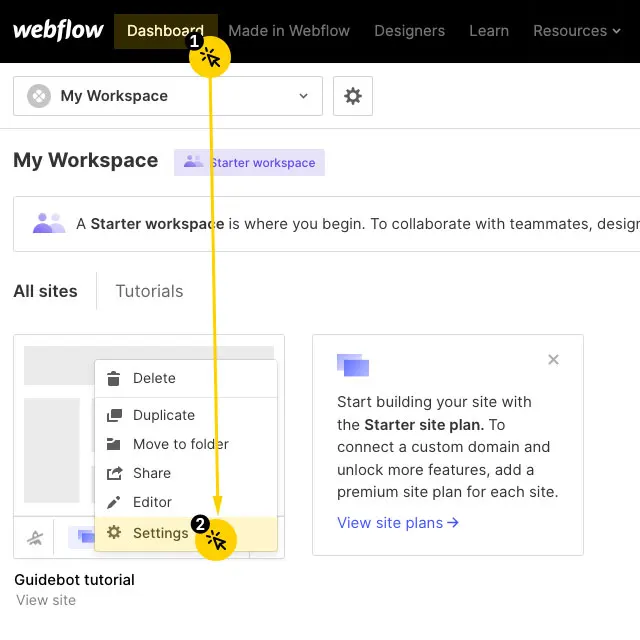Click the My Workspace avatar icon
The width and height of the screenshot is (640, 640).
click(38, 96)
